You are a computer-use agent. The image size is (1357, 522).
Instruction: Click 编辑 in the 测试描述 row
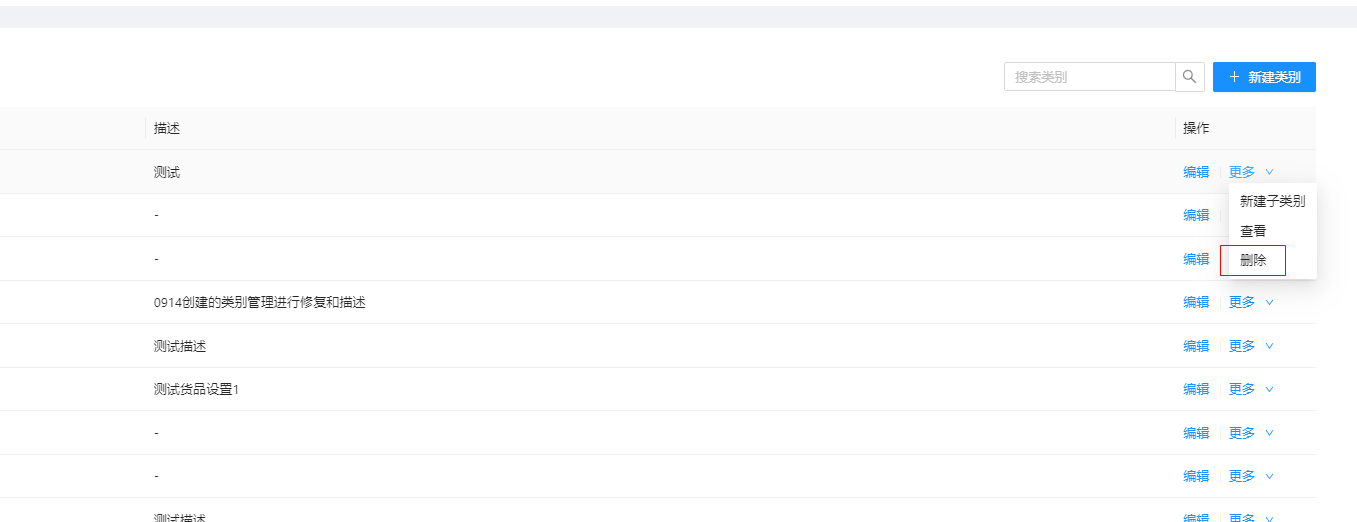coord(1196,346)
